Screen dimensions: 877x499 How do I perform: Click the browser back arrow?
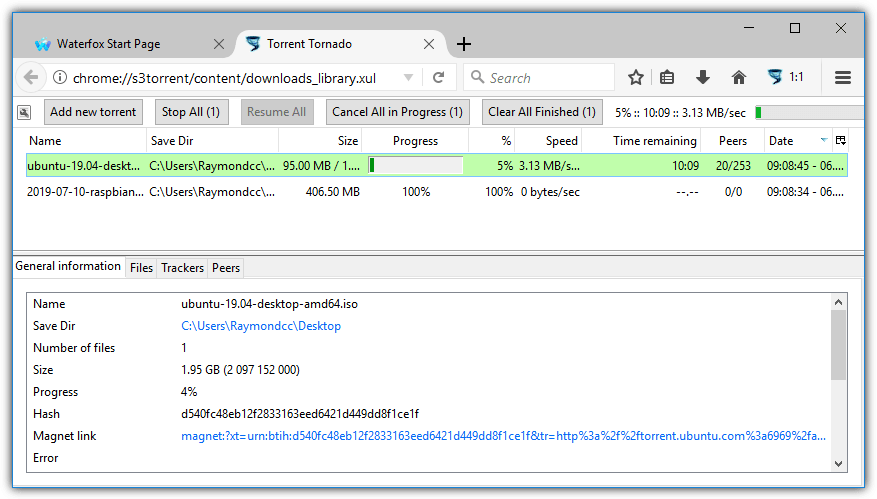(x=31, y=78)
